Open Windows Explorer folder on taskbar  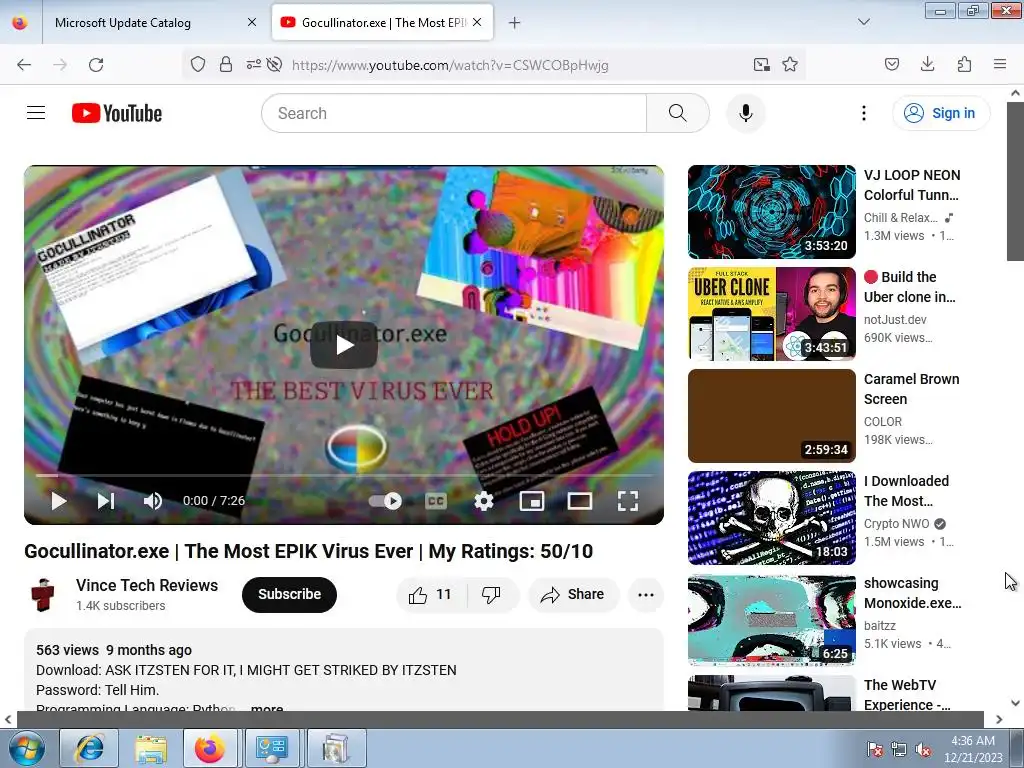tap(151, 748)
